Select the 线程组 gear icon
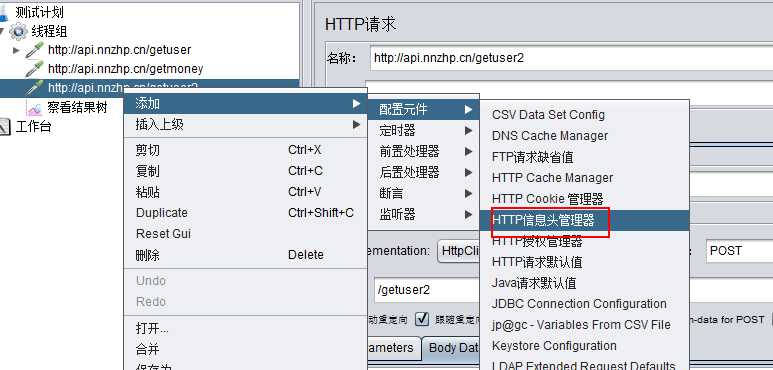Screen dimensions: 773x370 pyautogui.click(x=18, y=32)
